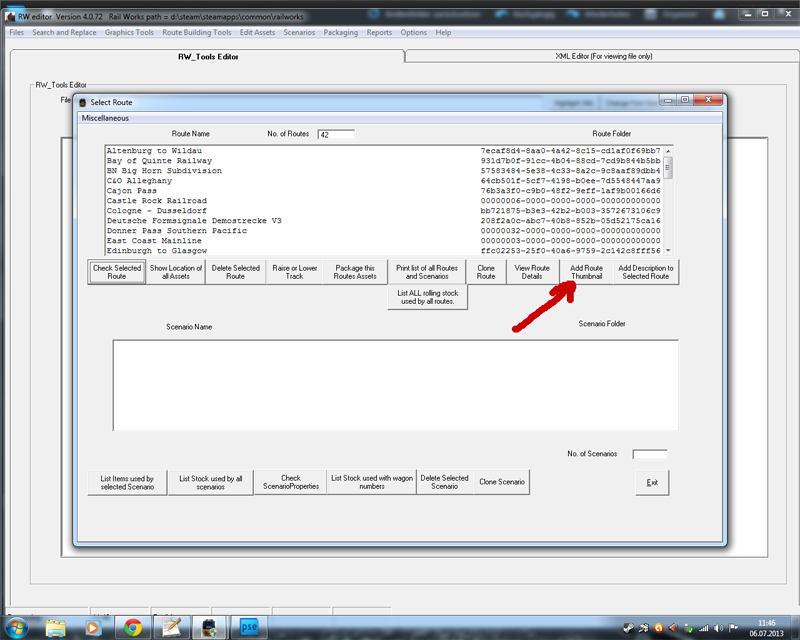Viewport: 800px width, 640px height.
Task: Click Package this Routes Assets button
Action: tap(355, 272)
